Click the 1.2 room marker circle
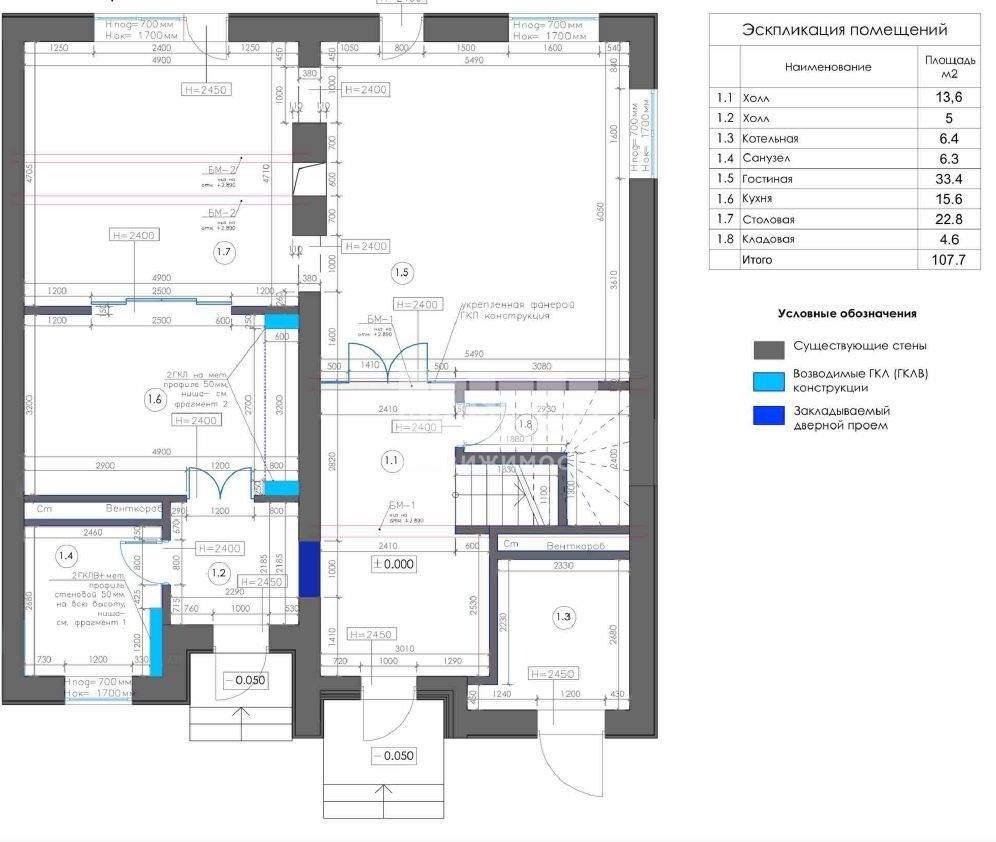The width and height of the screenshot is (996, 842). pos(219,572)
